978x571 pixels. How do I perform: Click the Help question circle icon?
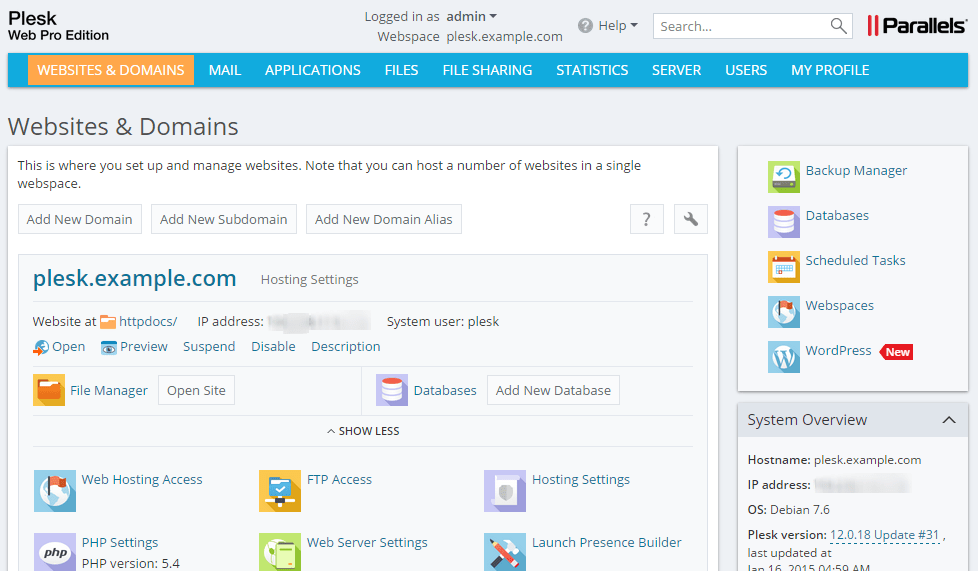click(585, 26)
